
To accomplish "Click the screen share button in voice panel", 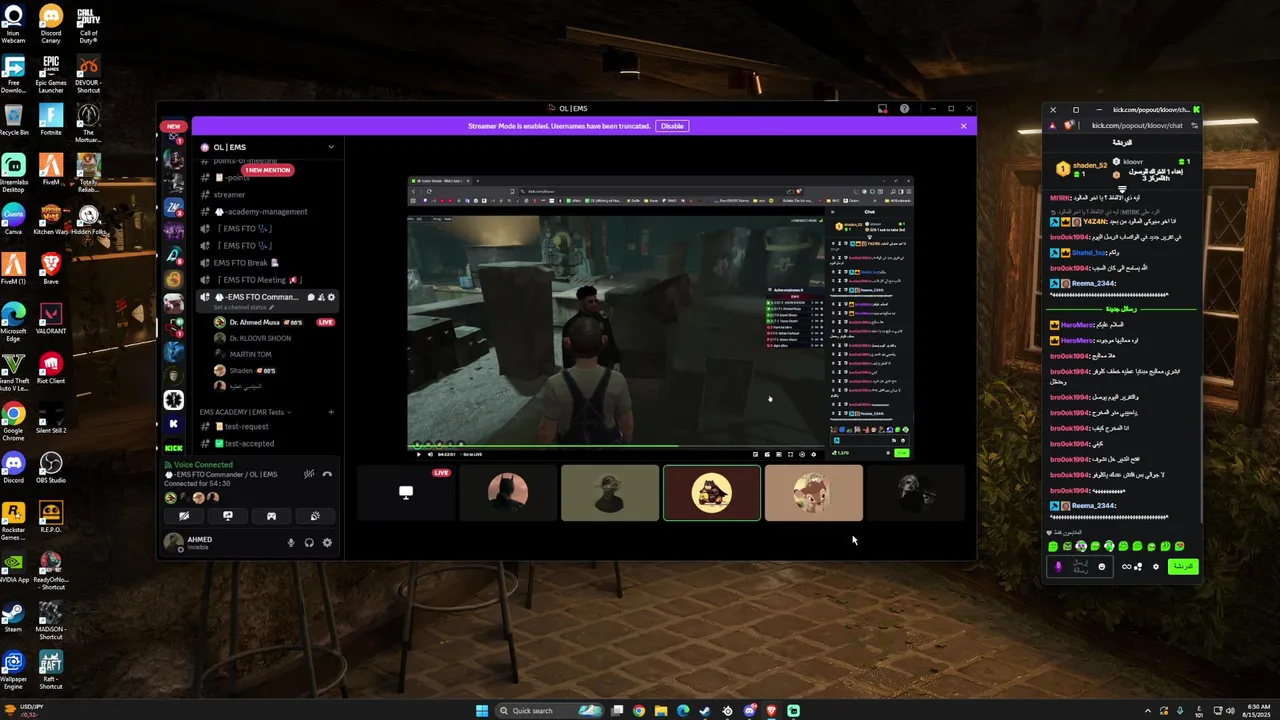I will (x=228, y=516).
